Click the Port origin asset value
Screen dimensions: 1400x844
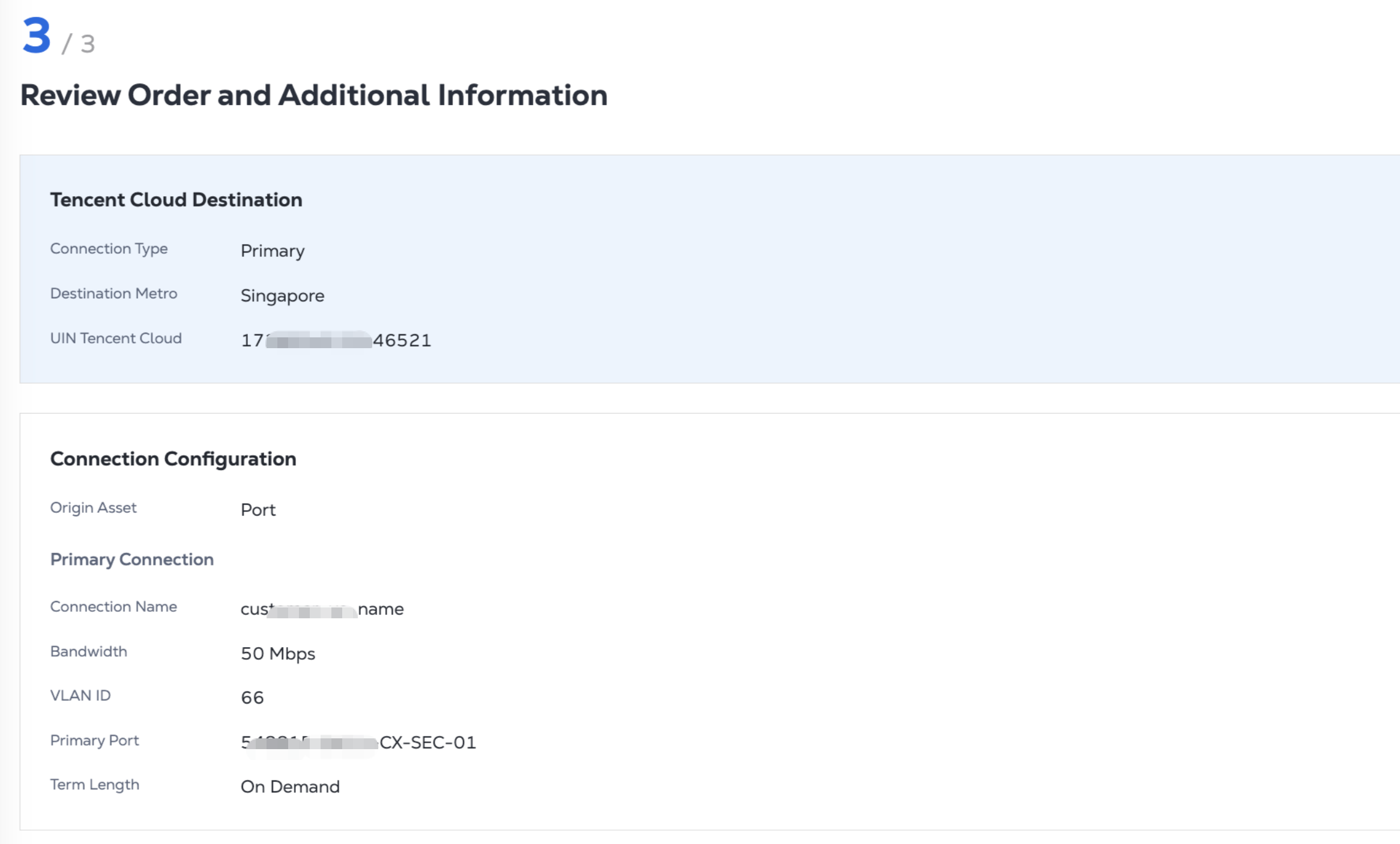pos(258,510)
